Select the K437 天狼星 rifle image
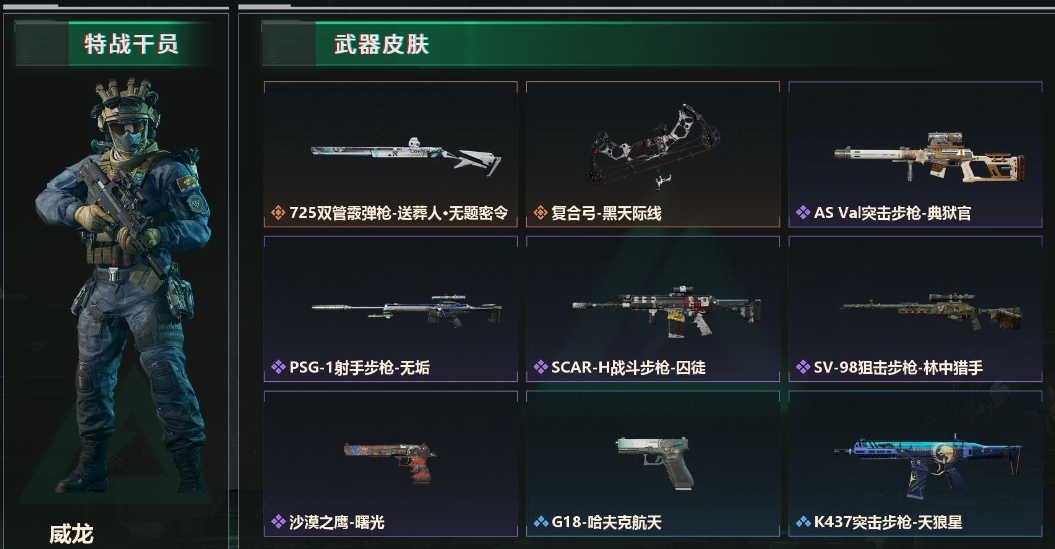Screen dimensions: 1055x549 coord(928,466)
